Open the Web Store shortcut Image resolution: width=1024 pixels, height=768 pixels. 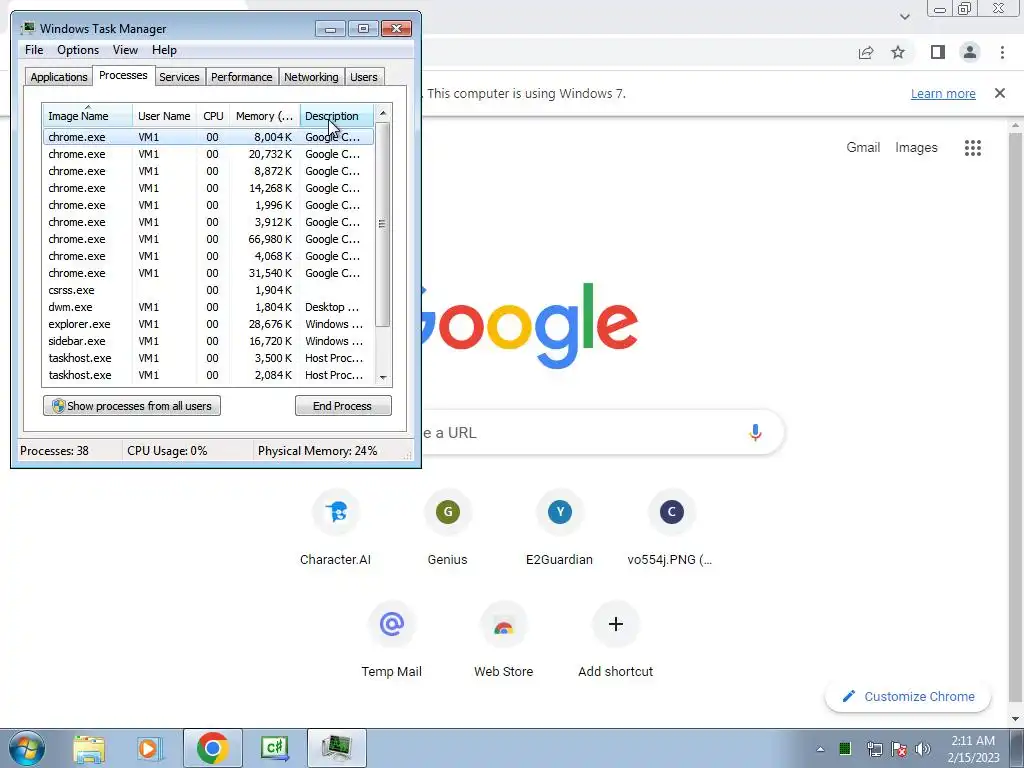504,641
